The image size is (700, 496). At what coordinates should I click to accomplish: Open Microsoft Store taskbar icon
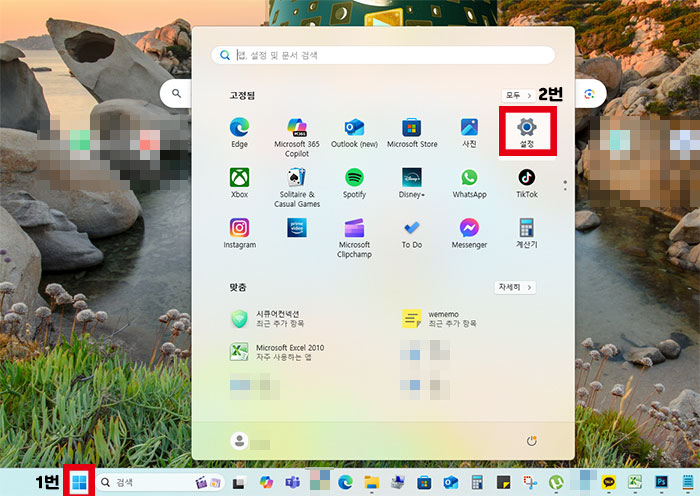424,482
